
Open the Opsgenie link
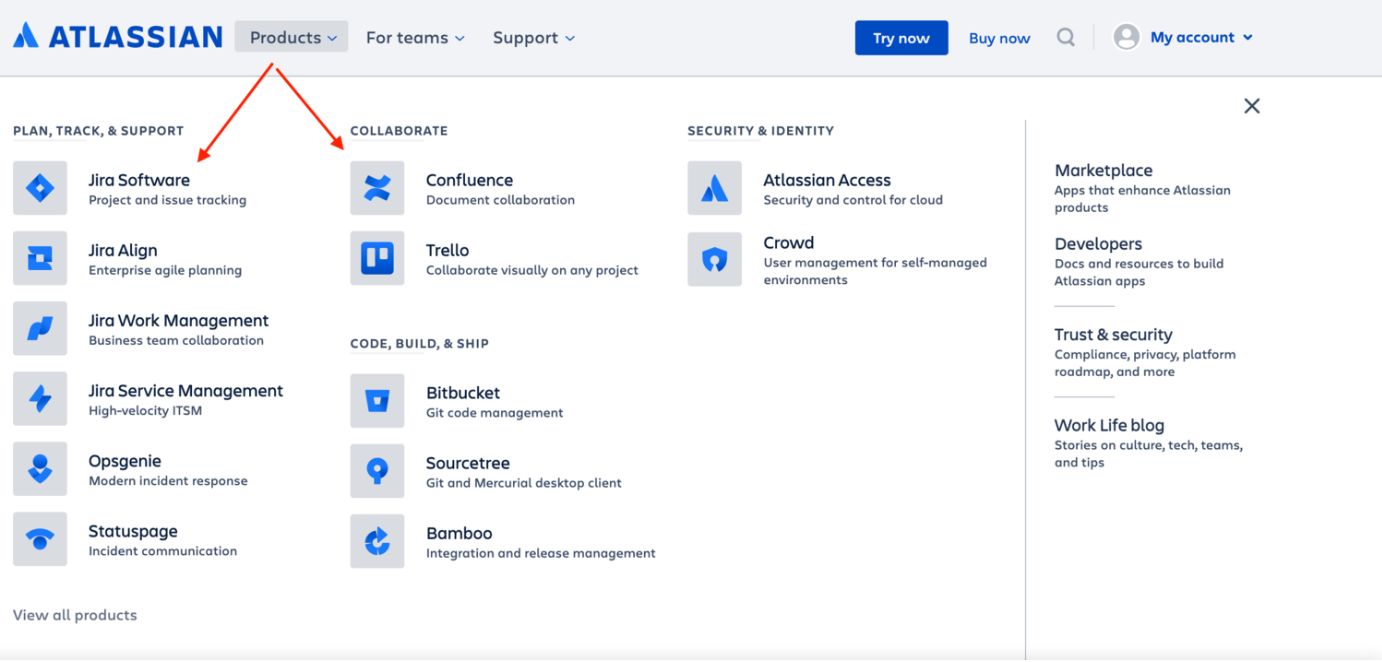(x=125, y=461)
